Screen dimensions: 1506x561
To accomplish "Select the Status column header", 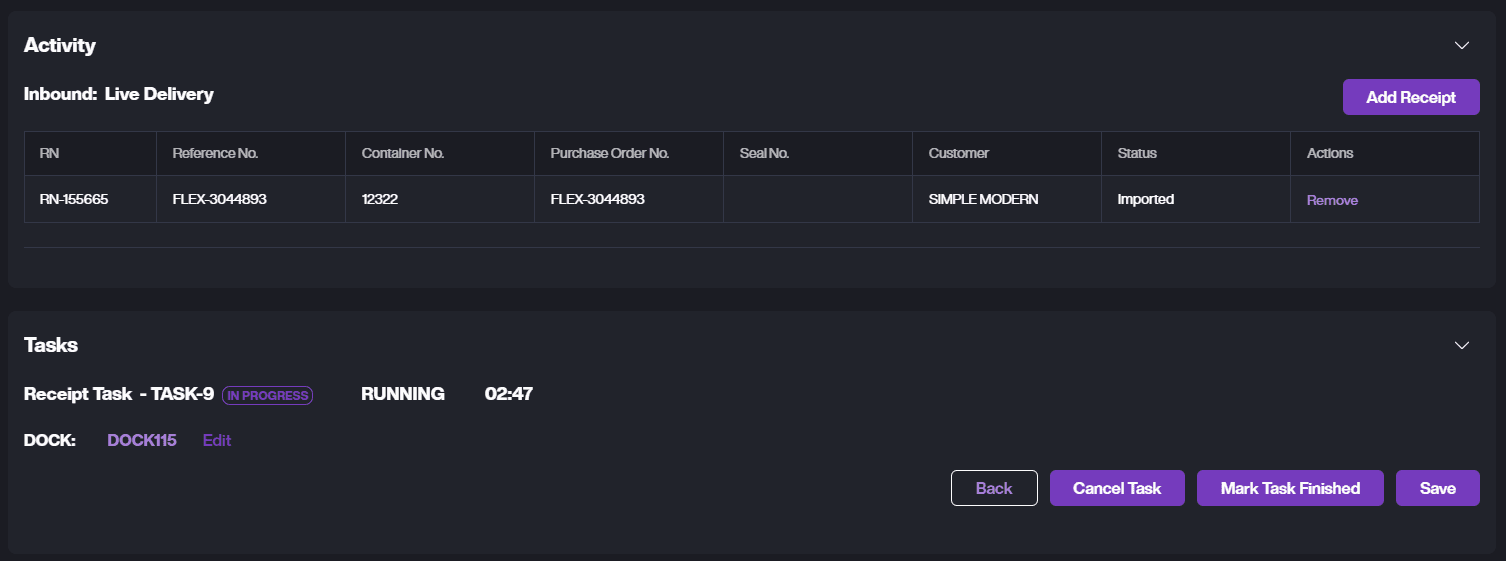I will pyautogui.click(x=1137, y=153).
